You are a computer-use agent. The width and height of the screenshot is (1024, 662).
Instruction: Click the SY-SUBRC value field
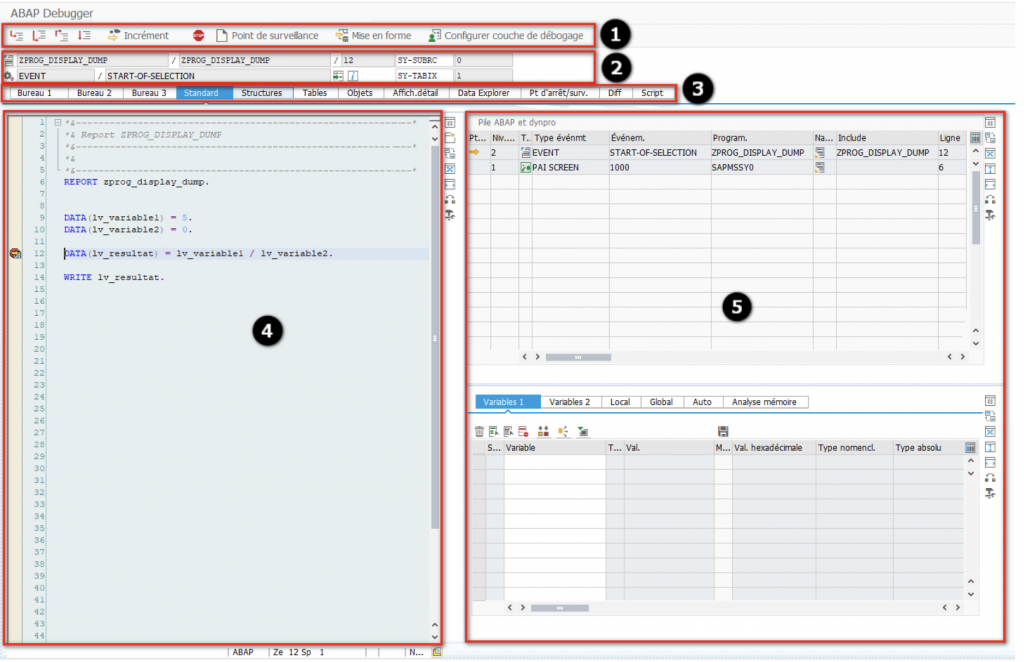pos(482,61)
